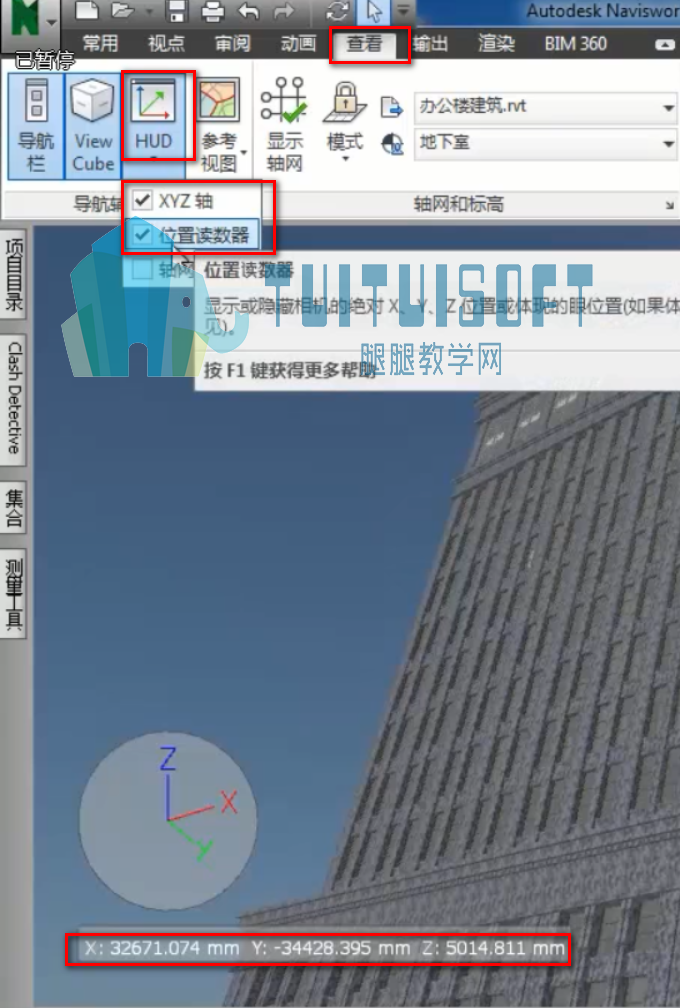Image resolution: width=680 pixels, height=1008 pixels.
Task: Switch to the 查看 ribbon tab
Action: [364, 44]
